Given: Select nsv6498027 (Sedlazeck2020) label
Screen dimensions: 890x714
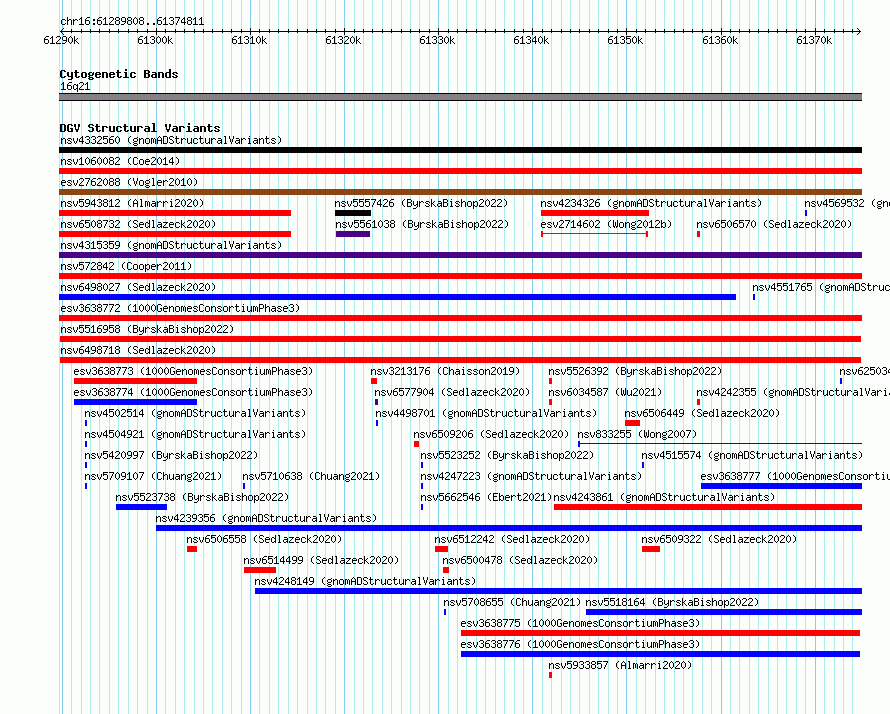Looking at the screenshot, I should coord(138,287).
